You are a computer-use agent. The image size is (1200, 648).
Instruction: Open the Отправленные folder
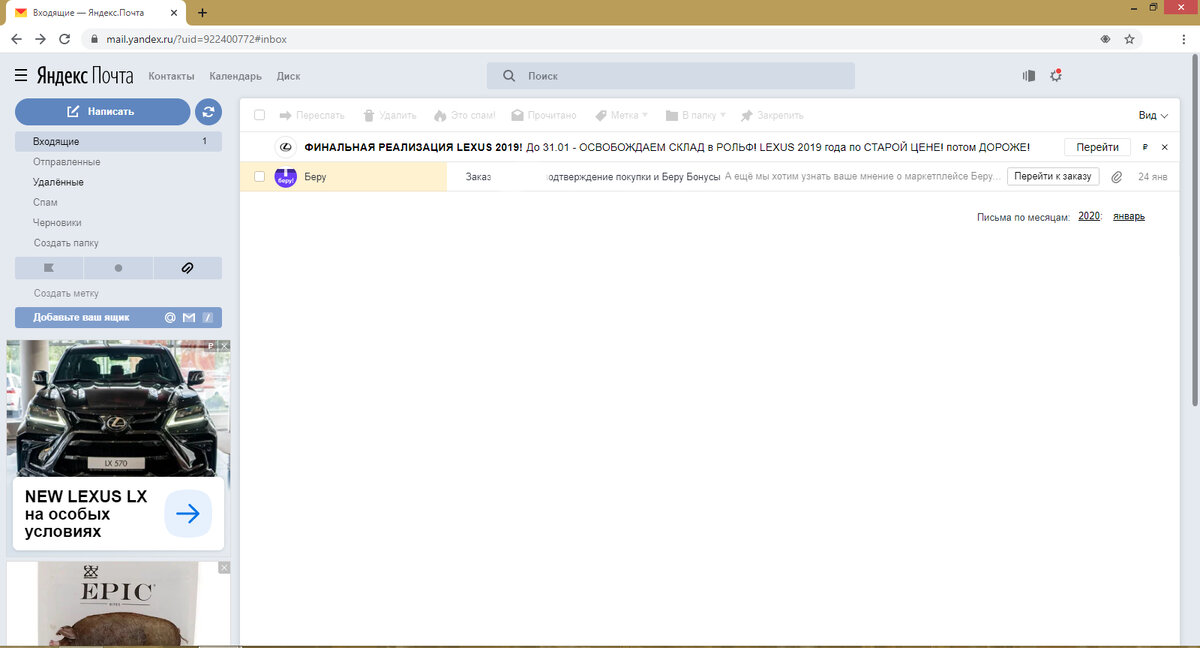66,162
